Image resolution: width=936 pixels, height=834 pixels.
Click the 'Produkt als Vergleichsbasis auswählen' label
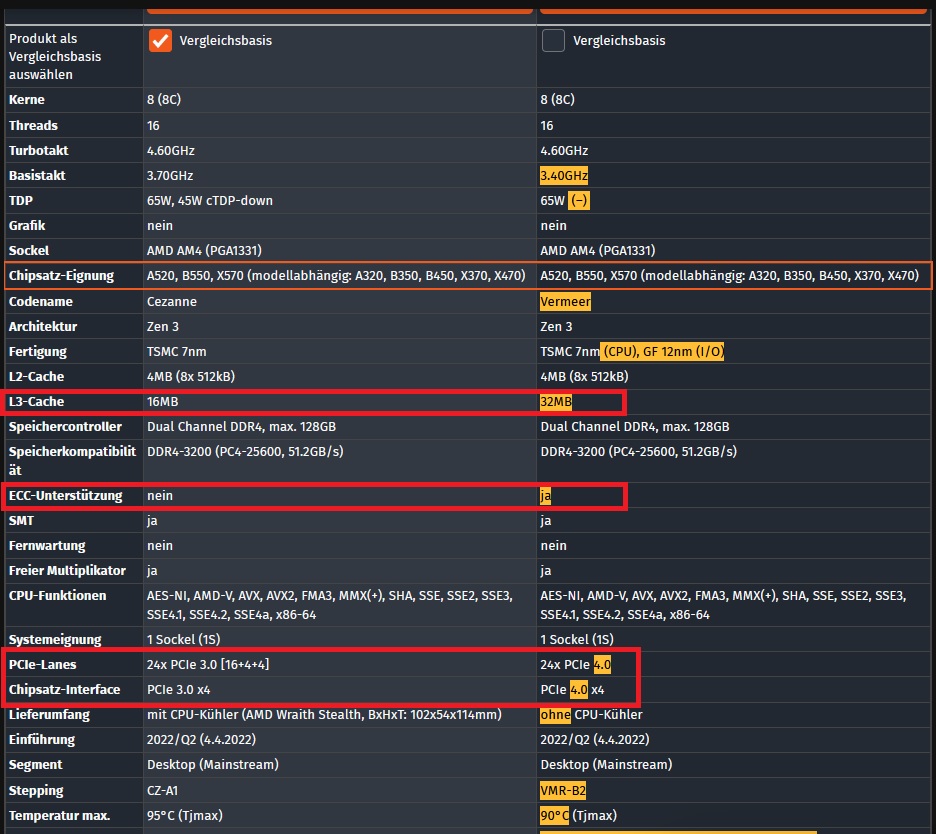(55, 57)
